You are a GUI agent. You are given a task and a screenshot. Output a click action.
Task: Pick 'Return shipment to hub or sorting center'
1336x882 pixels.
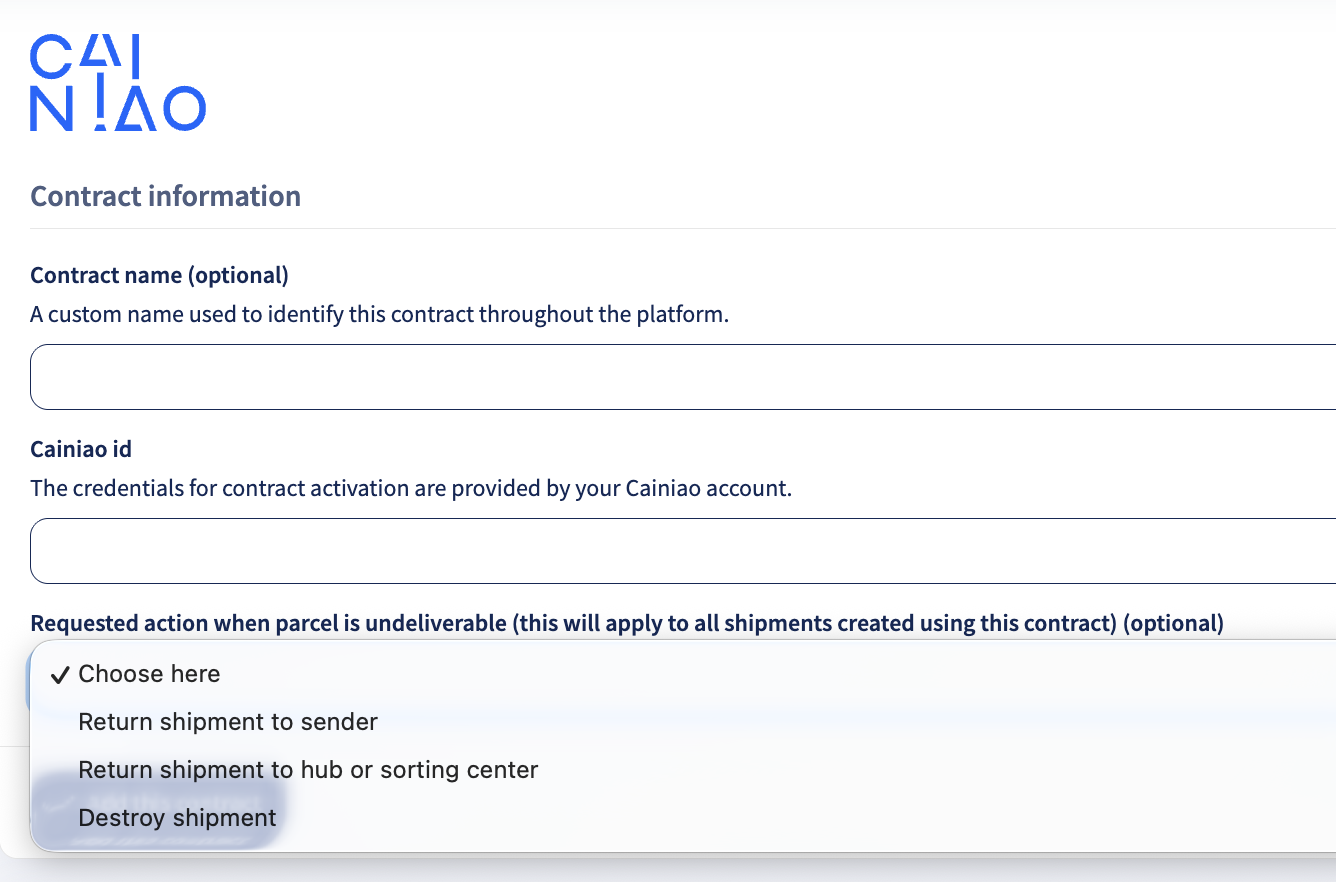coord(683,770)
